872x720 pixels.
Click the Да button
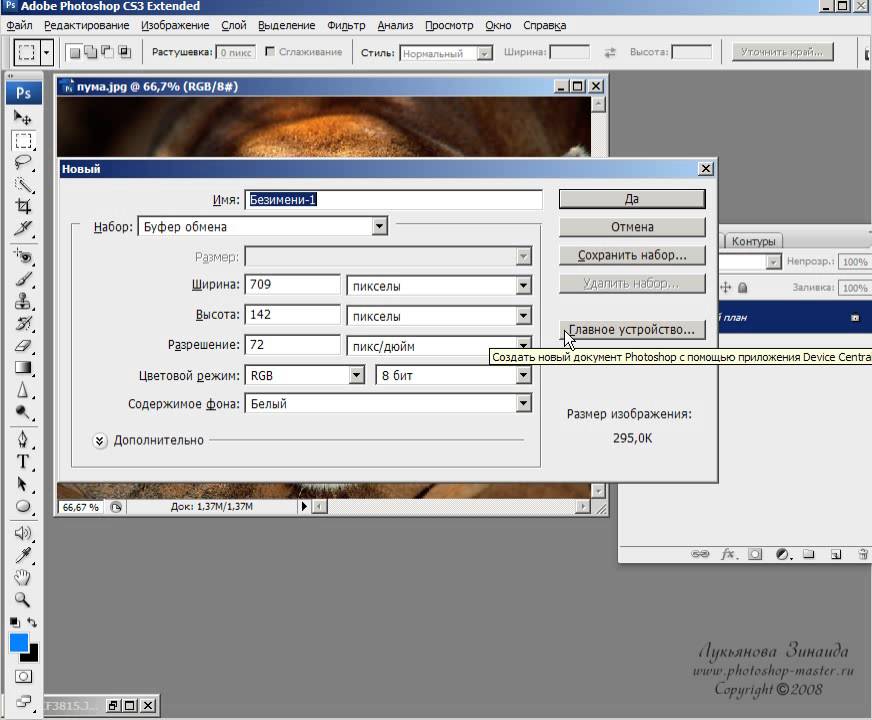[x=631, y=199]
